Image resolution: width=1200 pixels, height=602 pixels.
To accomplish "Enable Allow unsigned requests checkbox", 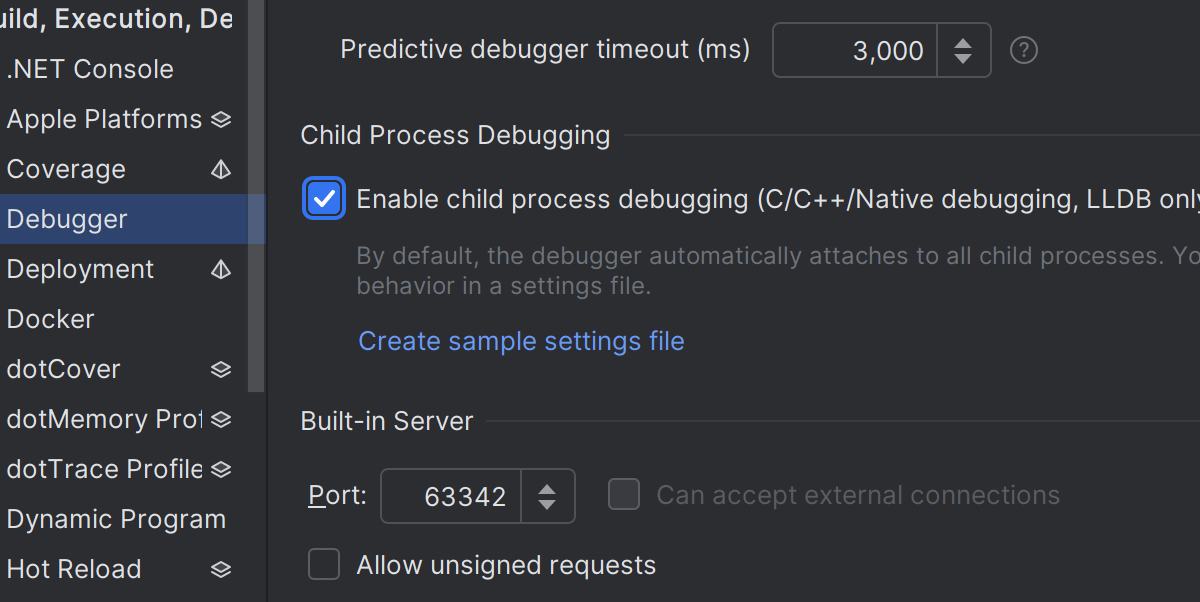I will tap(324, 564).
